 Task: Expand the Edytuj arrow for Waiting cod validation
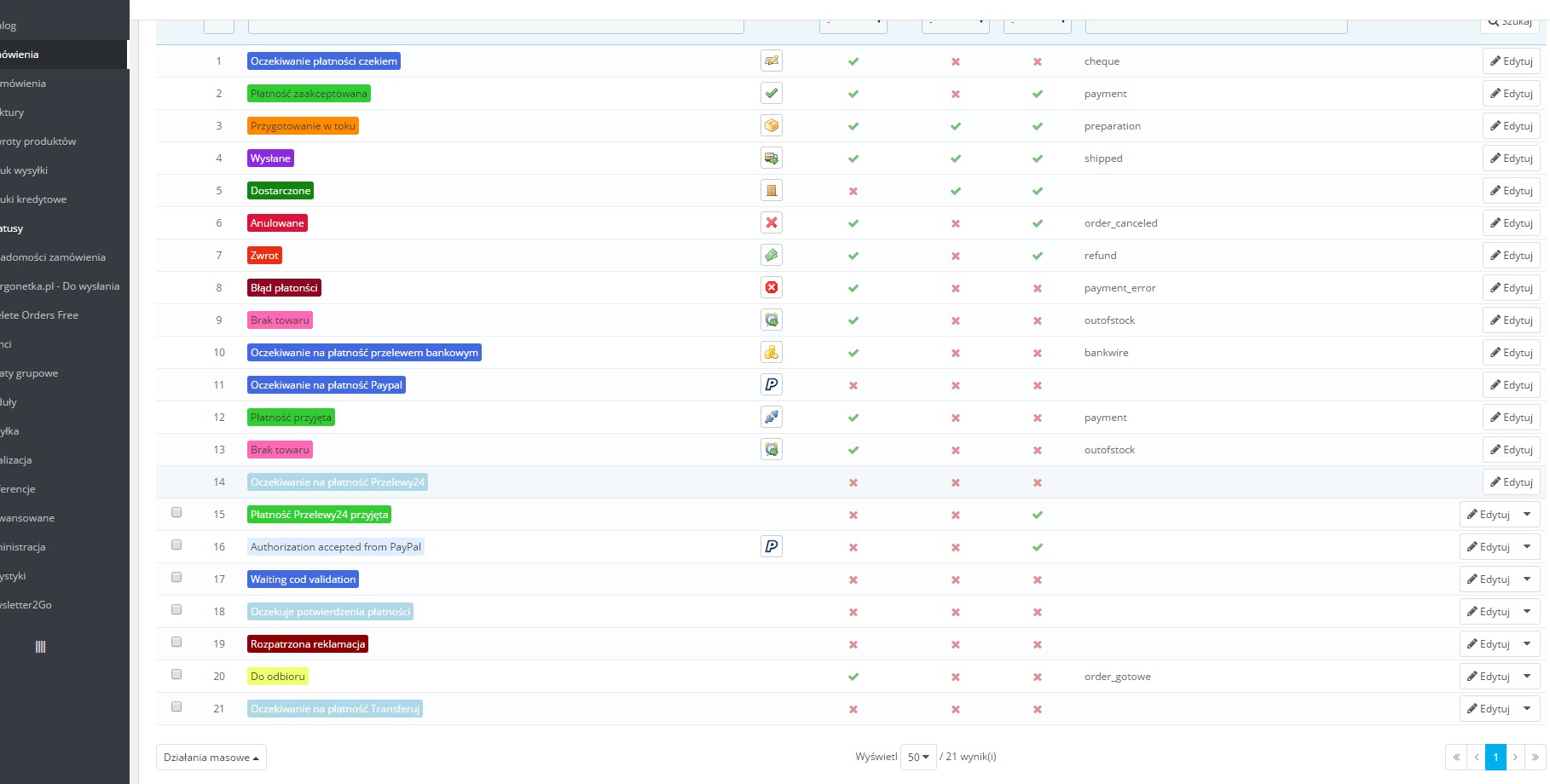coord(1528,579)
